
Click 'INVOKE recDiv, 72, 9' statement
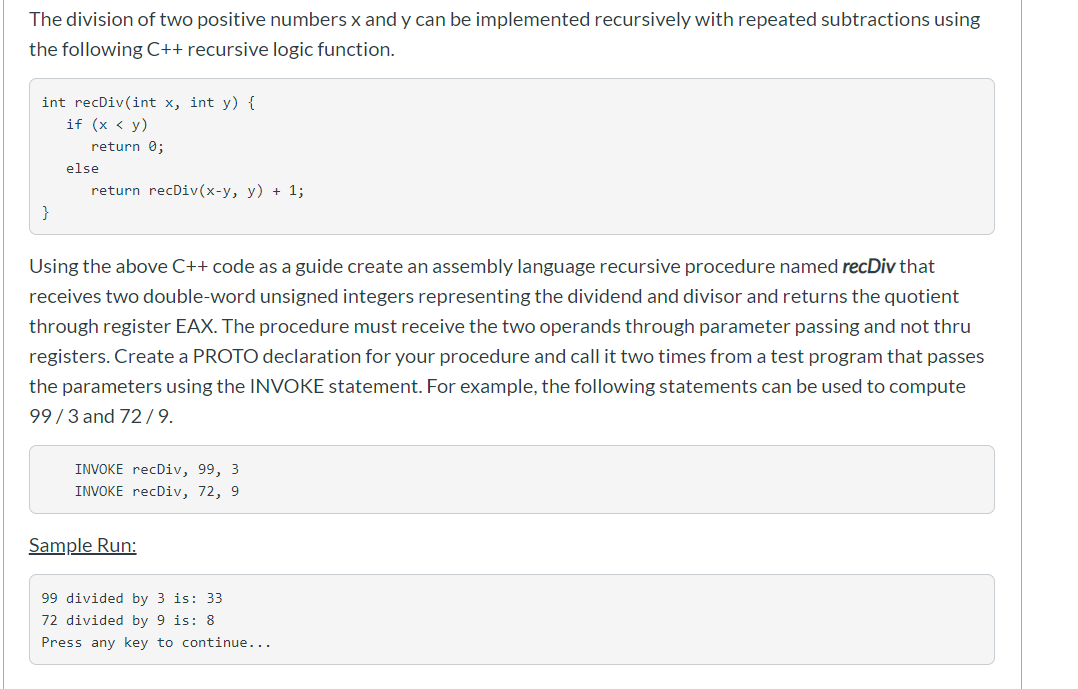157,491
